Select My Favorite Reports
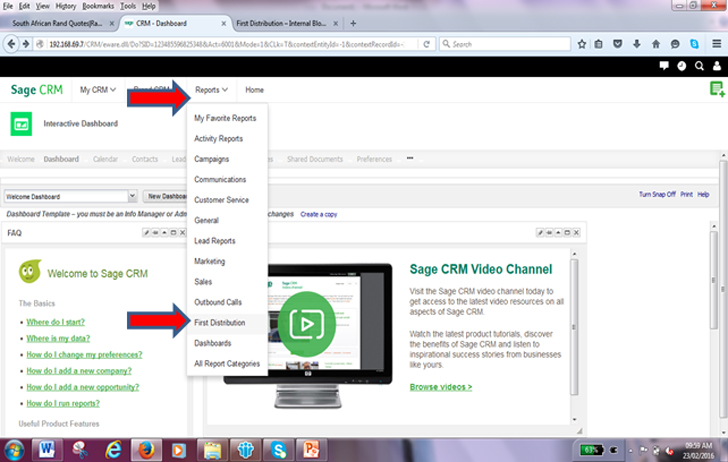 click(225, 118)
